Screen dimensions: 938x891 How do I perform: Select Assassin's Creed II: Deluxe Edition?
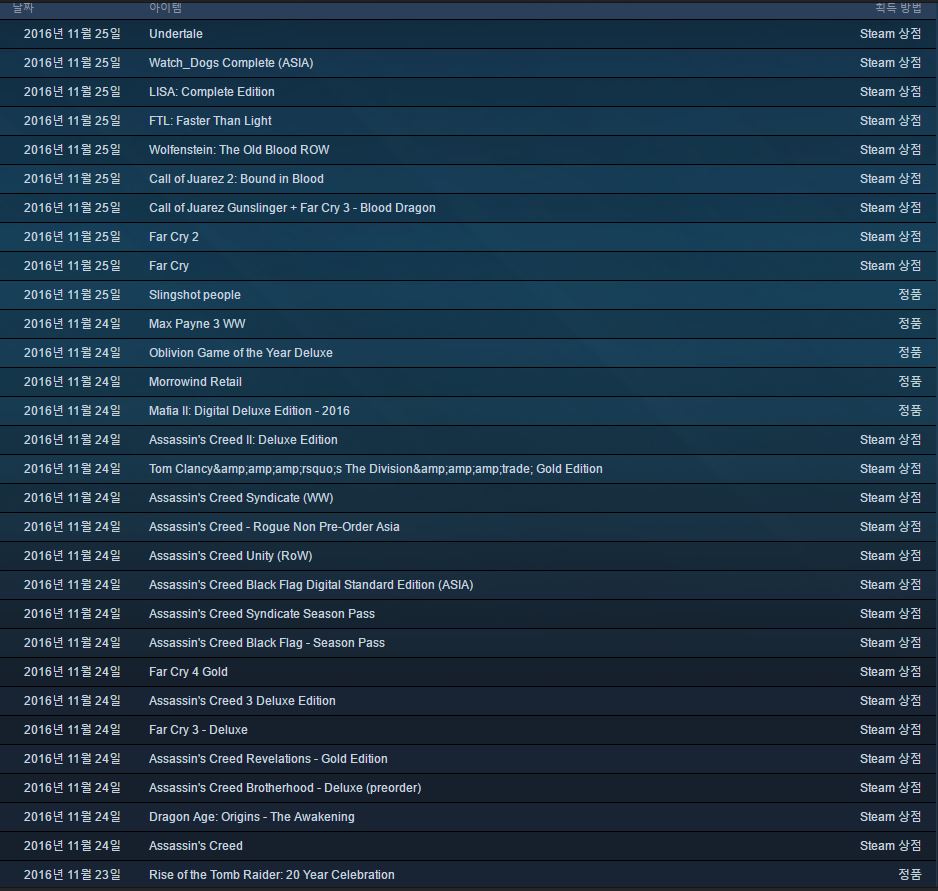coord(243,440)
